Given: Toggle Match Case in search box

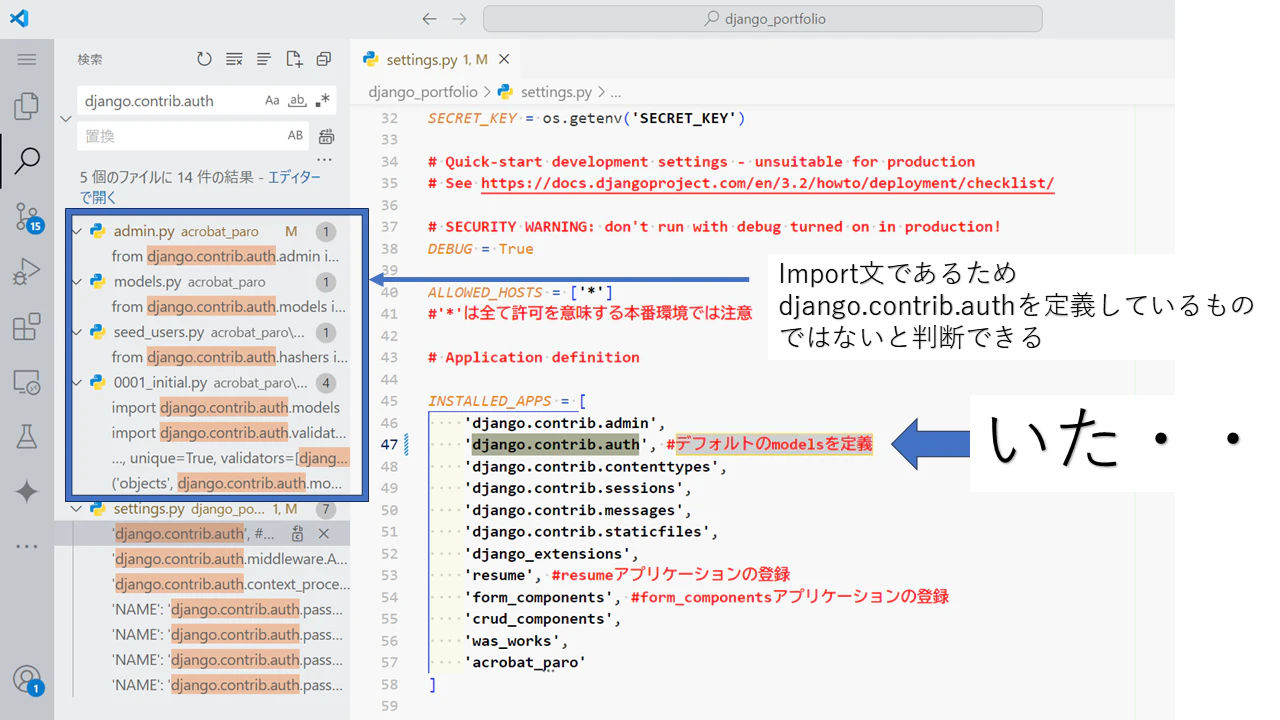Looking at the screenshot, I should [x=272, y=101].
